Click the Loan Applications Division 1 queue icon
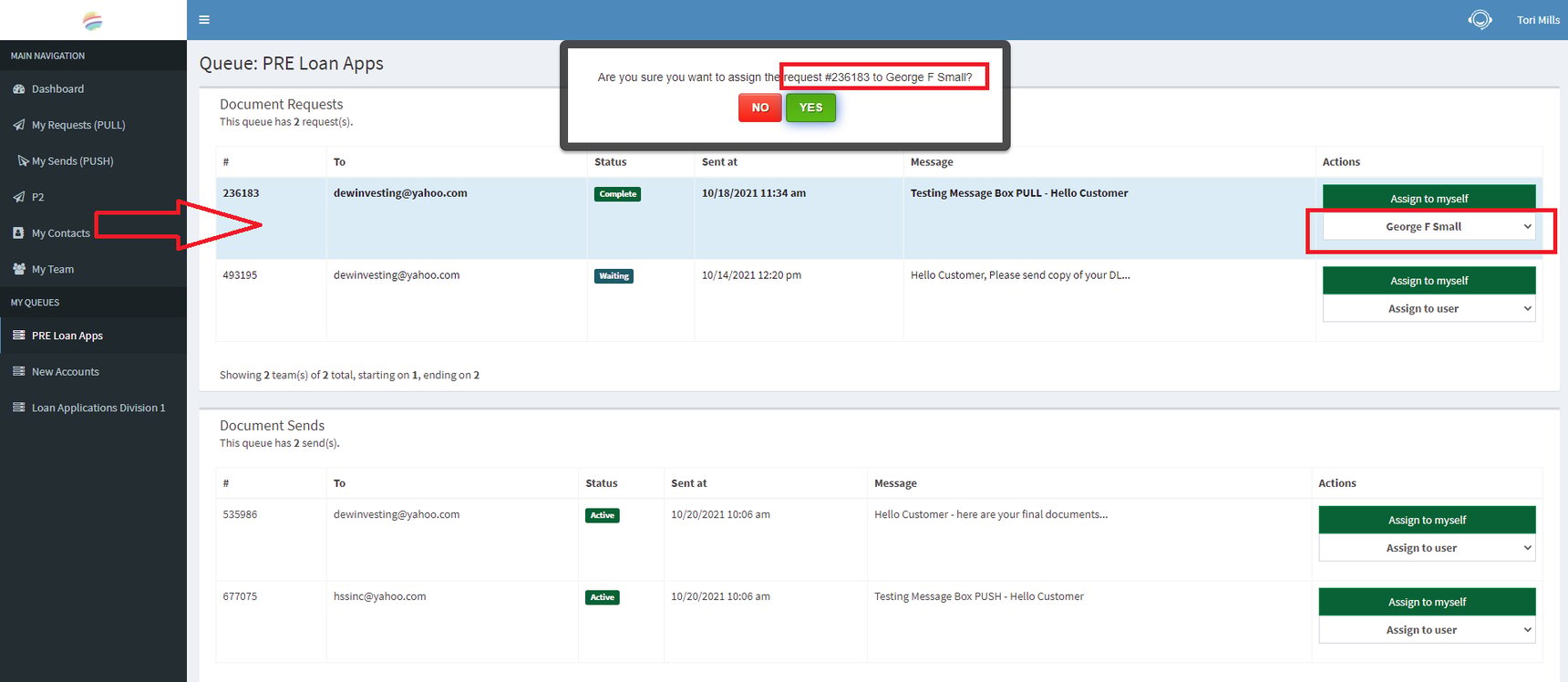The image size is (1568, 682). click(18, 408)
